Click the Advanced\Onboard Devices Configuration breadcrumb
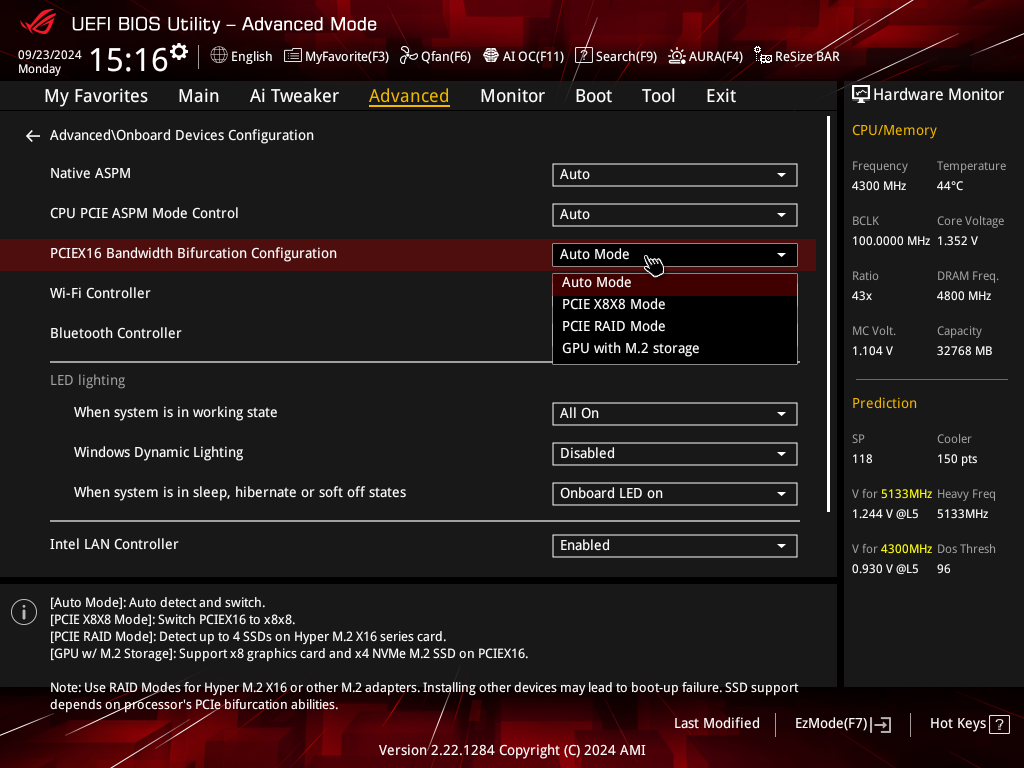1024x768 pixels. point(182,135)
